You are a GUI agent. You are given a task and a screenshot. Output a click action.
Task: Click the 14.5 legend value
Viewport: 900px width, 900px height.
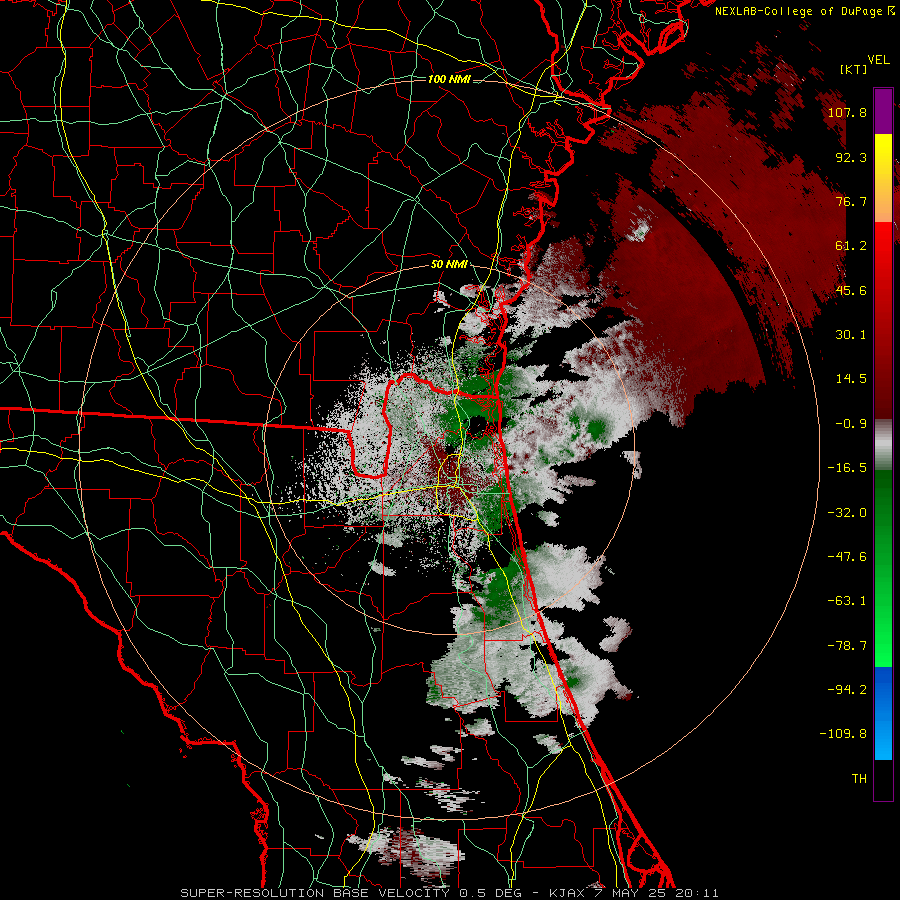[851, 379]
